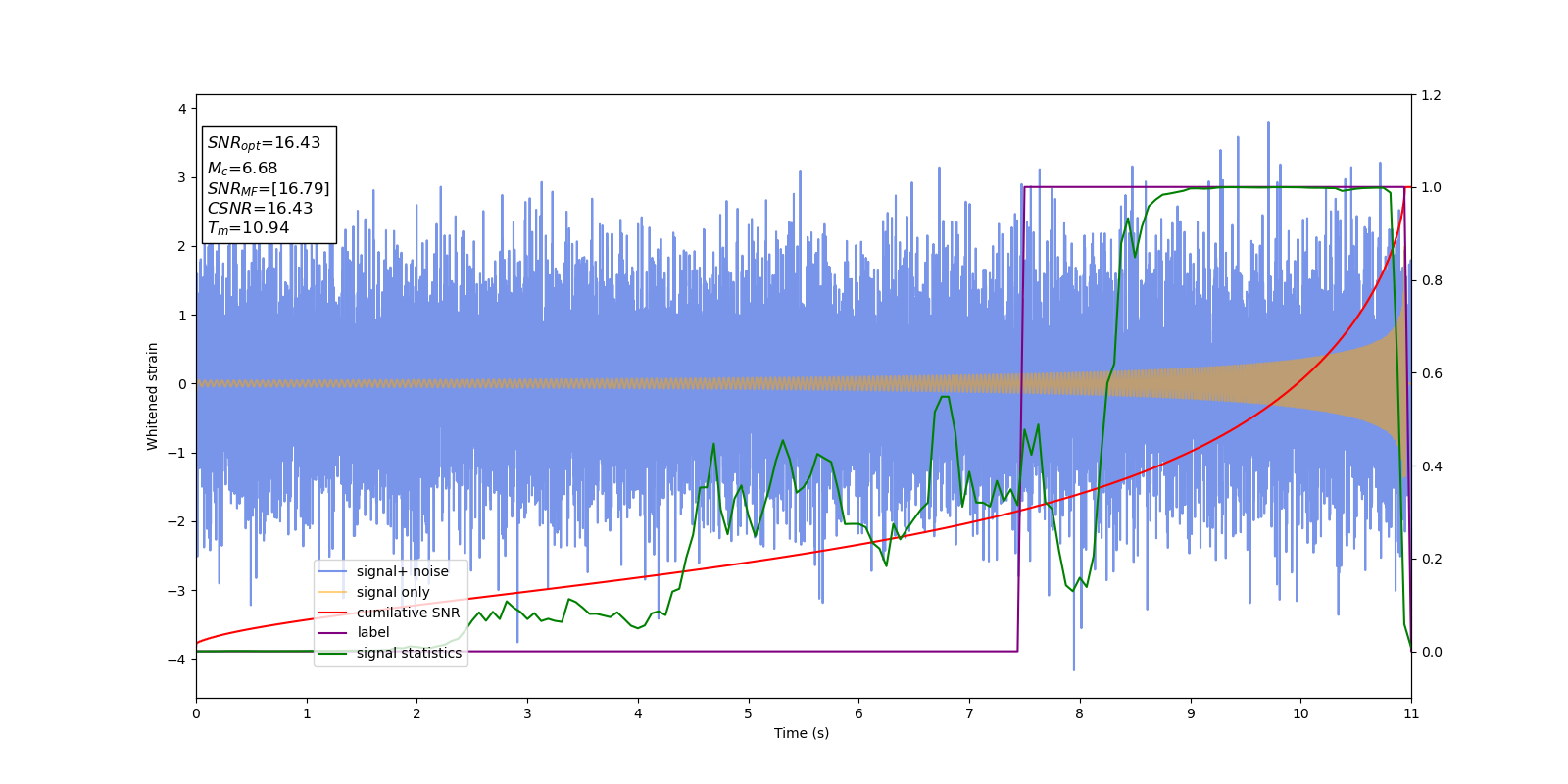The width and height of the screenshot is (1568, 784).
Task: Click the 'Whitened strain' y-axis label
Action: 153,396
